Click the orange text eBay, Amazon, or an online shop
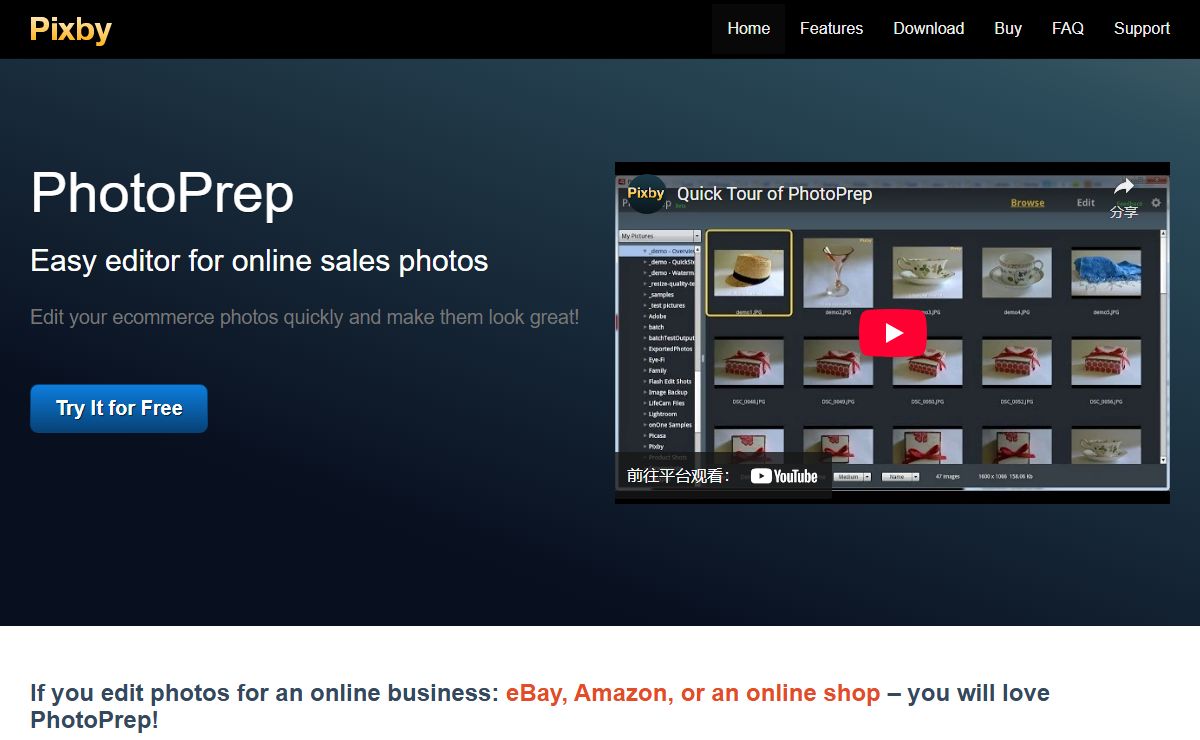The width and height of the screenshot is (1200, 740). (x=693, y=693)
